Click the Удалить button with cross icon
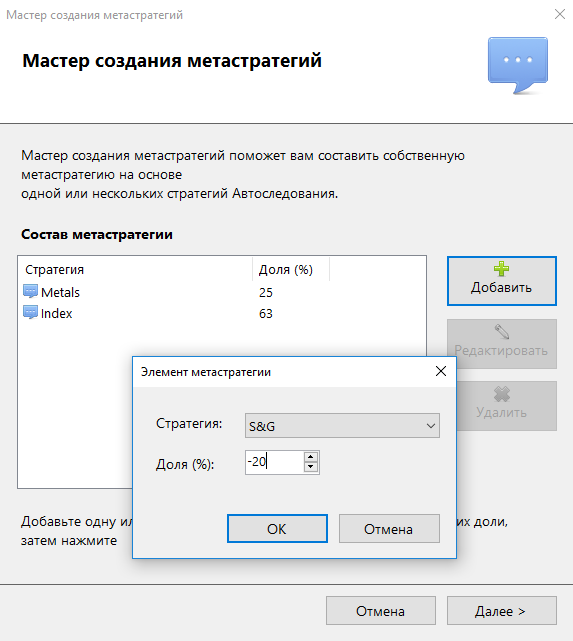Image resolution: width=573 pixels, height=641 pixels. [501, 406]
